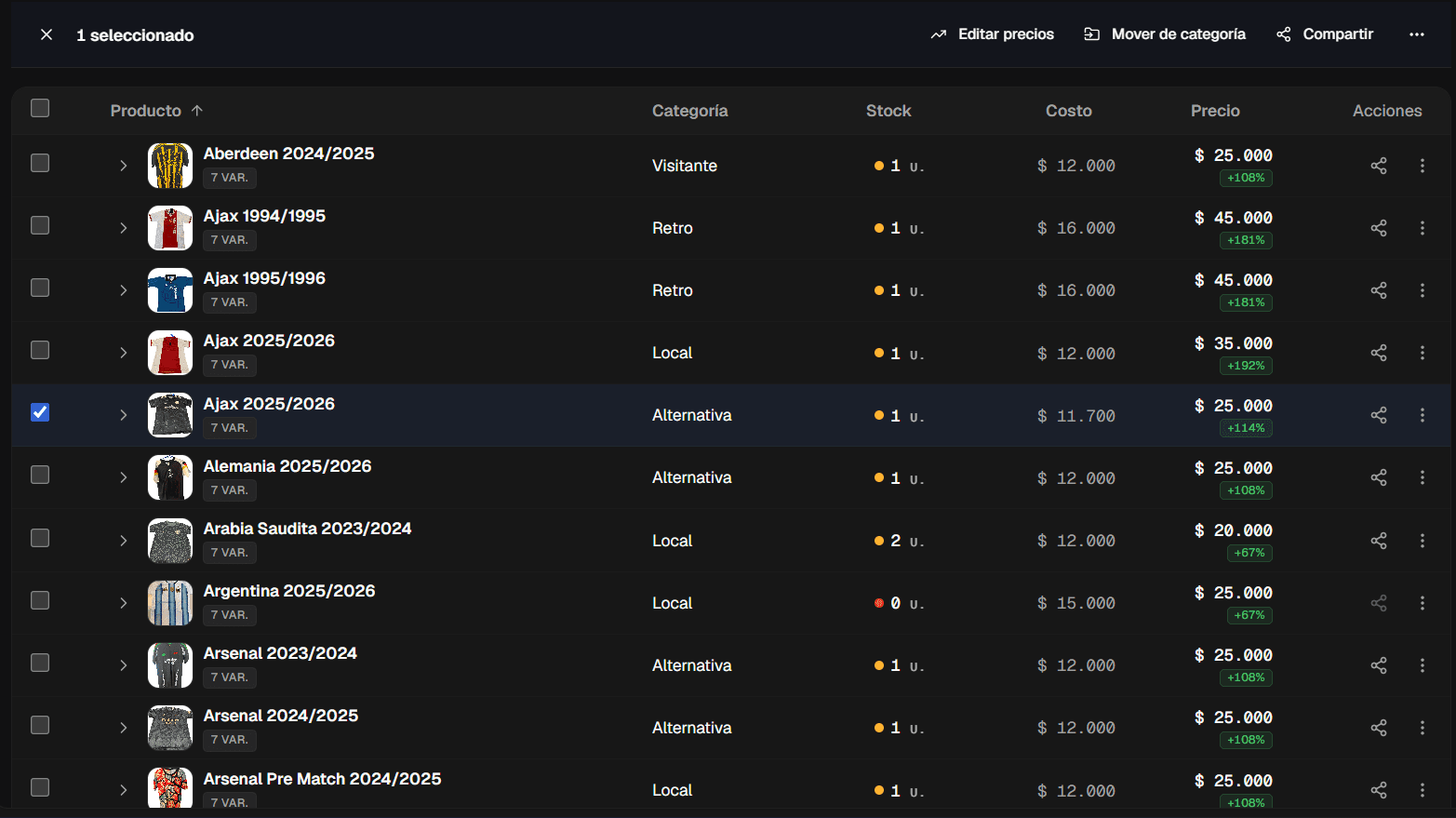Image resolution: width=1456 pixels, height=818 pixels.
Task: Click the share icon for Arsenal Pre Match 2024/2025
Action: [x=1379, y=790]
